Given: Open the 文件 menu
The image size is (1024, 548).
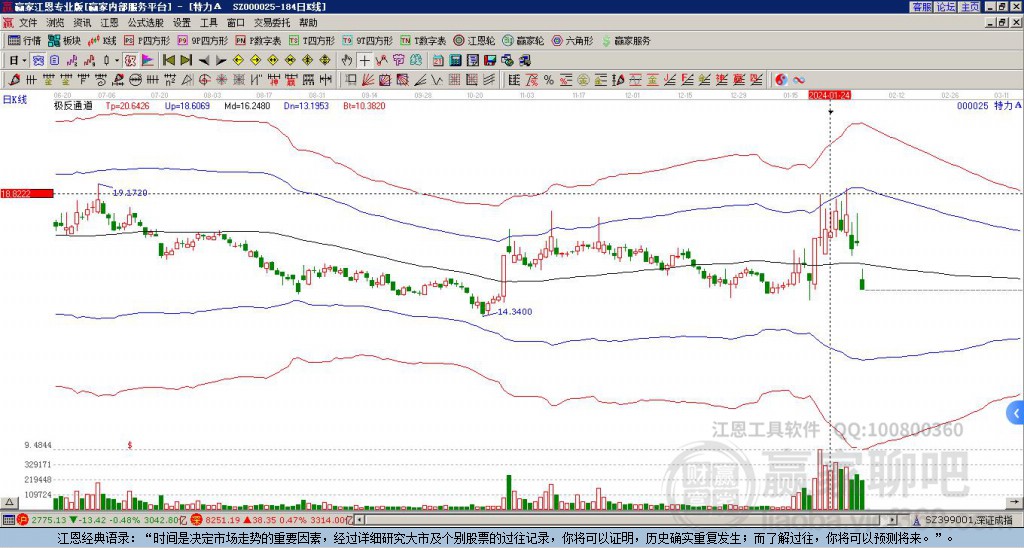Looking at the screenshot, I should [28, 22].
